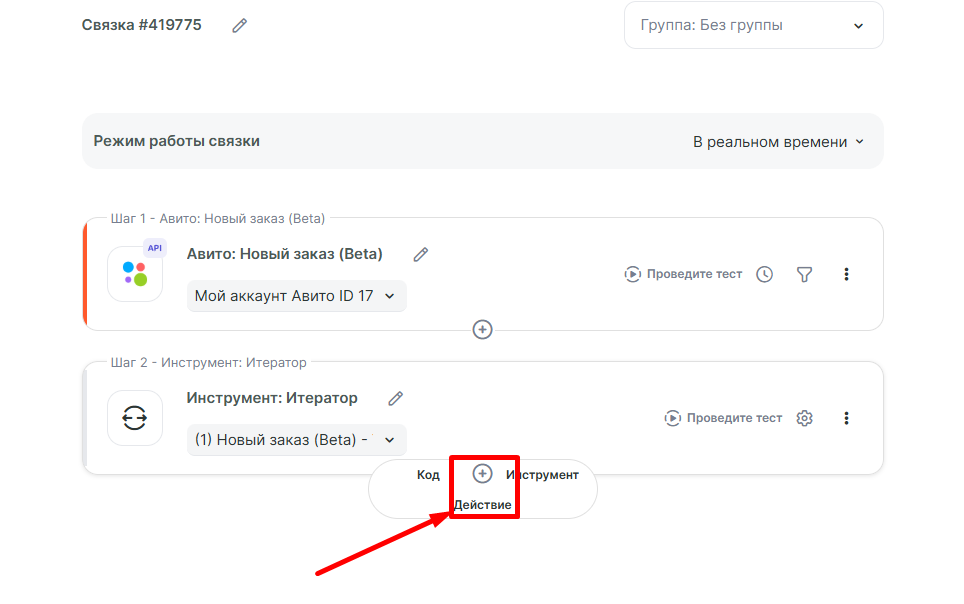The width and height of the screenshot is (964, 604).
Task: Choose Код in the add-step popup
Action: click(x=428, y=475)
